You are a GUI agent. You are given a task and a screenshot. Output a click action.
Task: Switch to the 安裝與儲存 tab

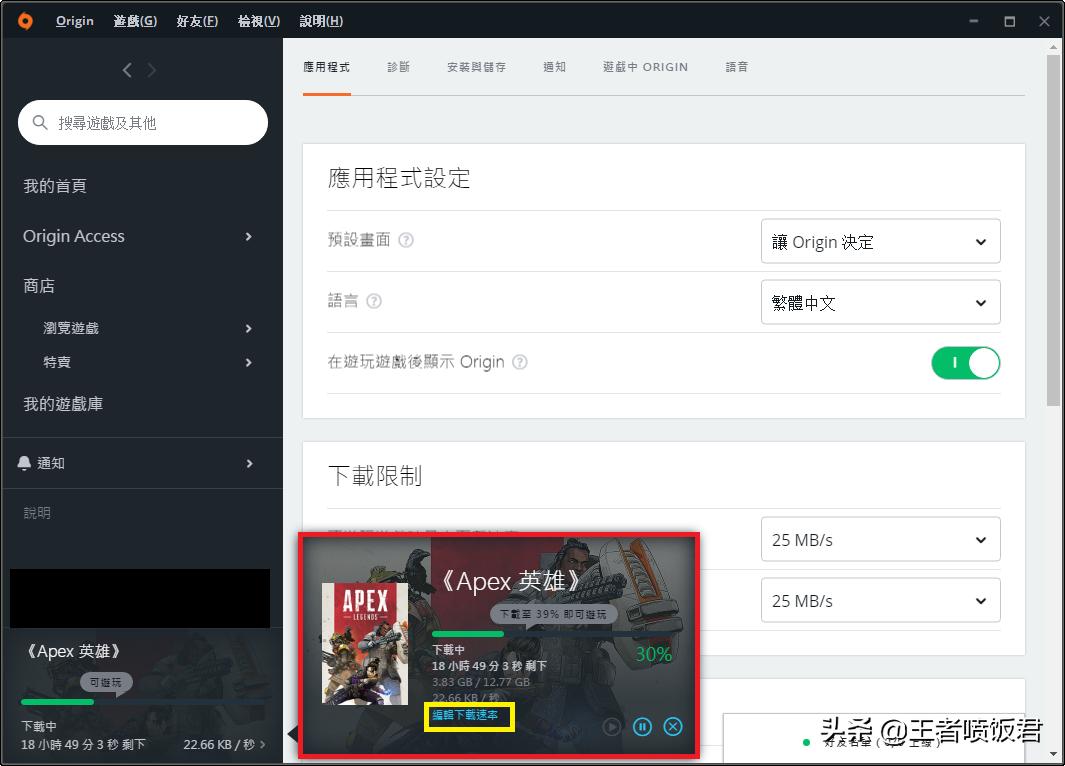[x=476, y=67]
